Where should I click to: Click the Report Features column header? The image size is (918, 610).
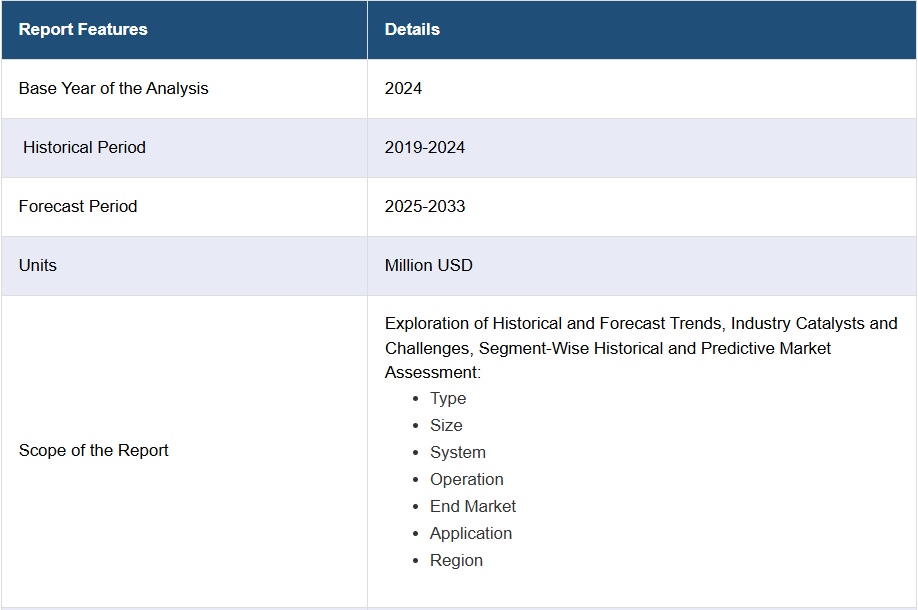pyautogui.click(x=83, y=29)
